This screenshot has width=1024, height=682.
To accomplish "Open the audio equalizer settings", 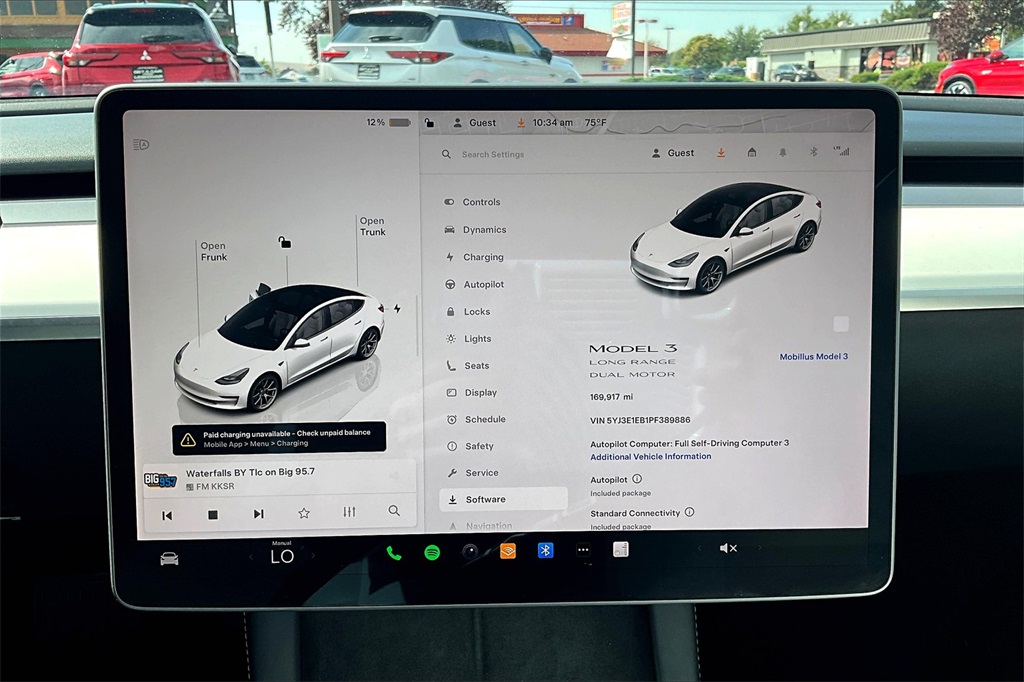I will click(349, 512).
